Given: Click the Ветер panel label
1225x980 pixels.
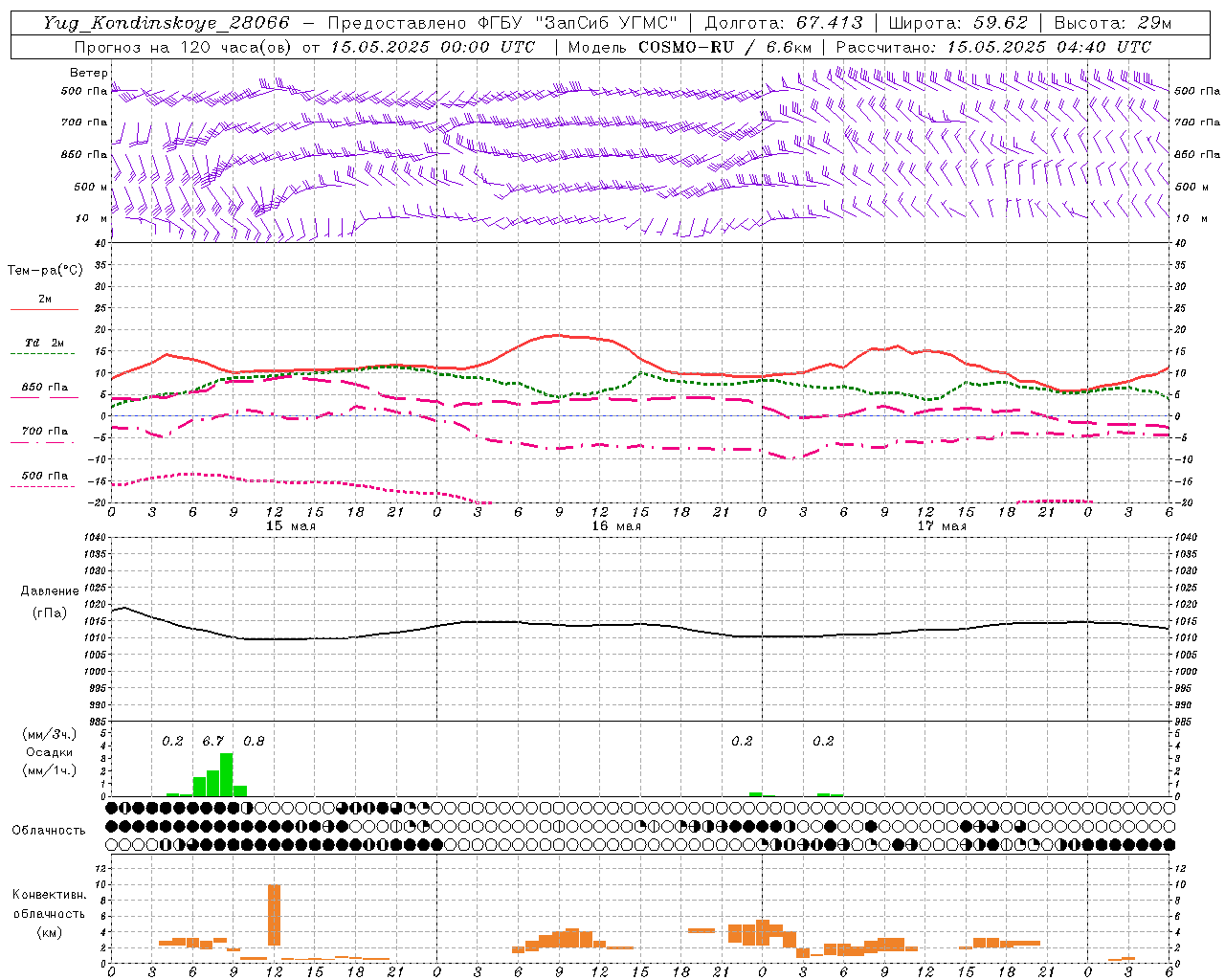Looking at the screenshot, I should tap(88, 73).
